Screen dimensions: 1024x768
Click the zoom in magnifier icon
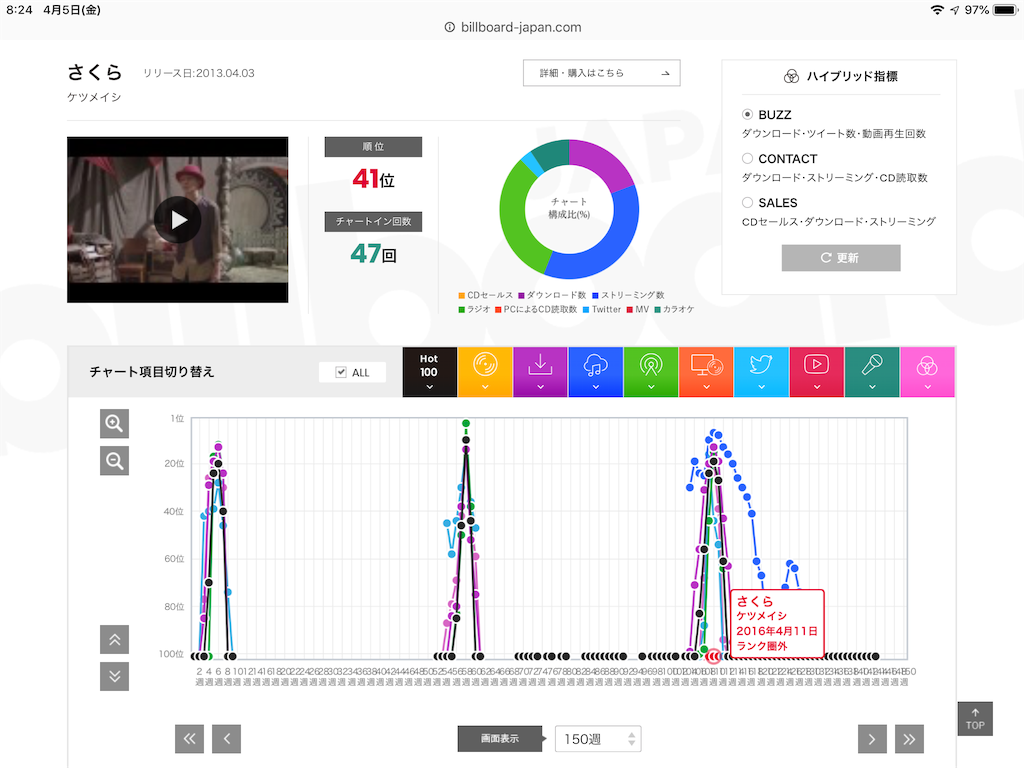point(114,423)
